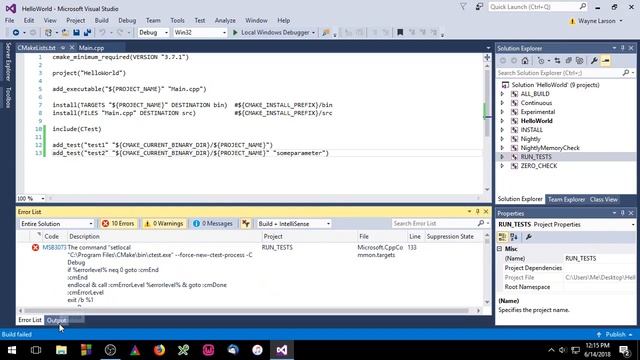Expand the ZERO_CHECK project node
The height and width of the screenshot is (360, 640).
click(502, 166)
